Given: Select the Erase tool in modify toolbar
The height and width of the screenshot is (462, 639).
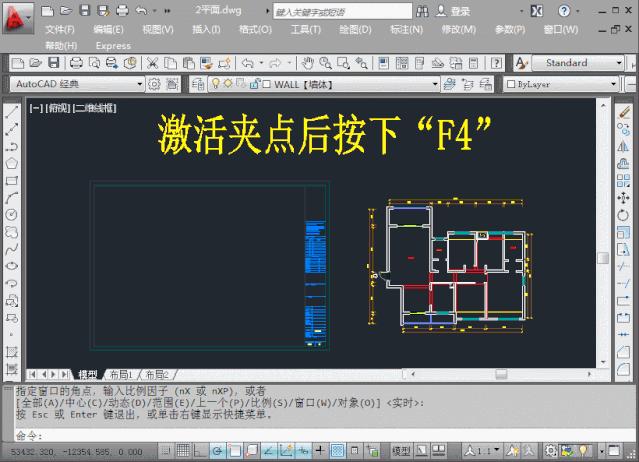Looking at the screenshot, I should click(x=623, y=112).
